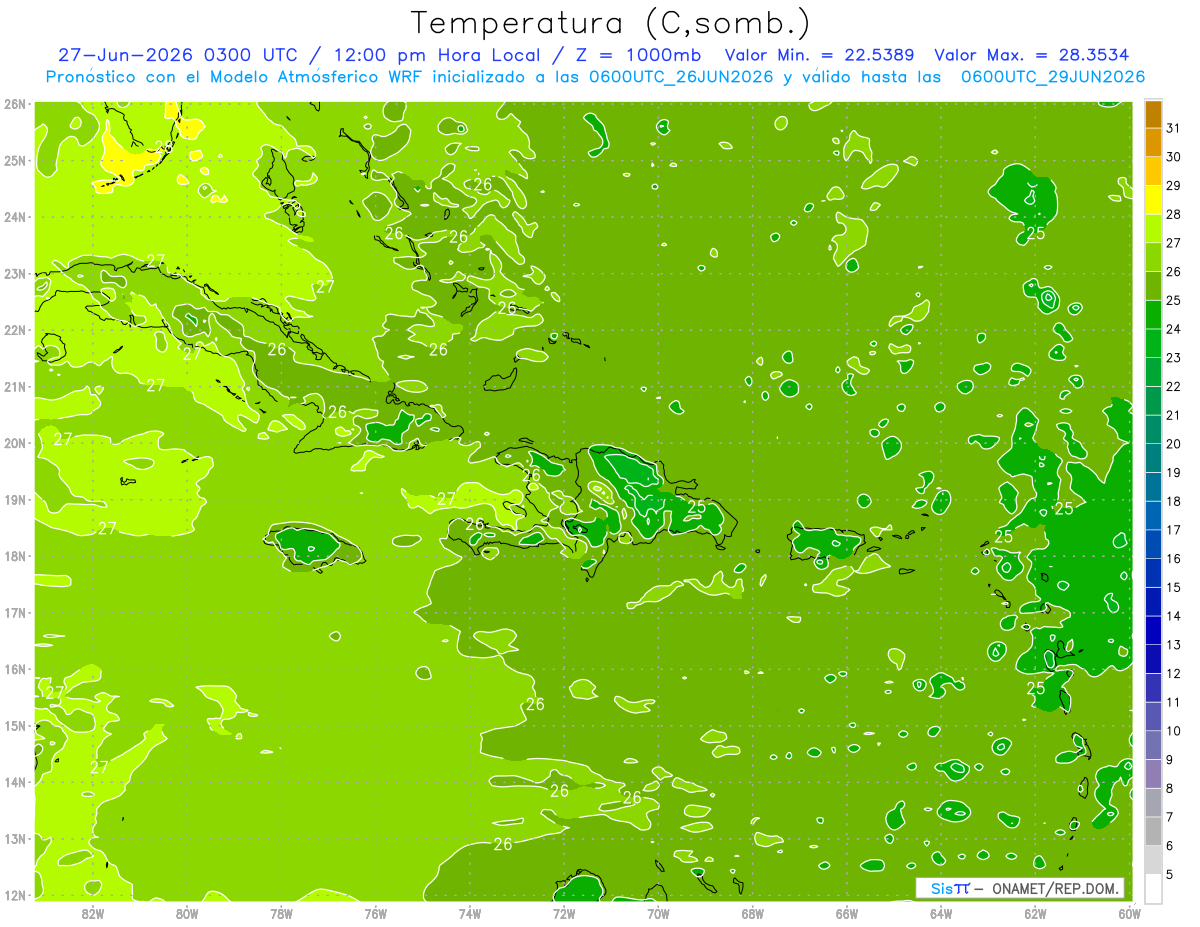Click the 64W longitude axis label
Screen dimensions: 1200x927
[941, 913]
